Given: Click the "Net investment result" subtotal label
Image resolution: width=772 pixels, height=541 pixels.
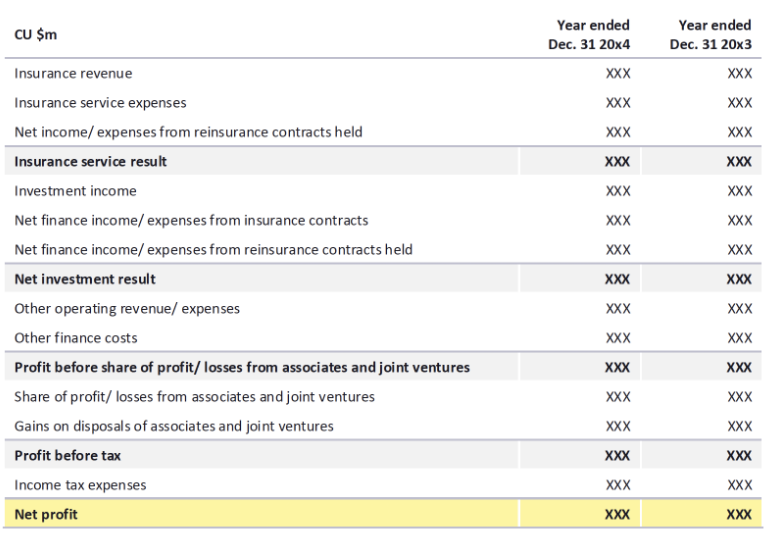Looking at the screenshot, I should (x=85, y=279).
